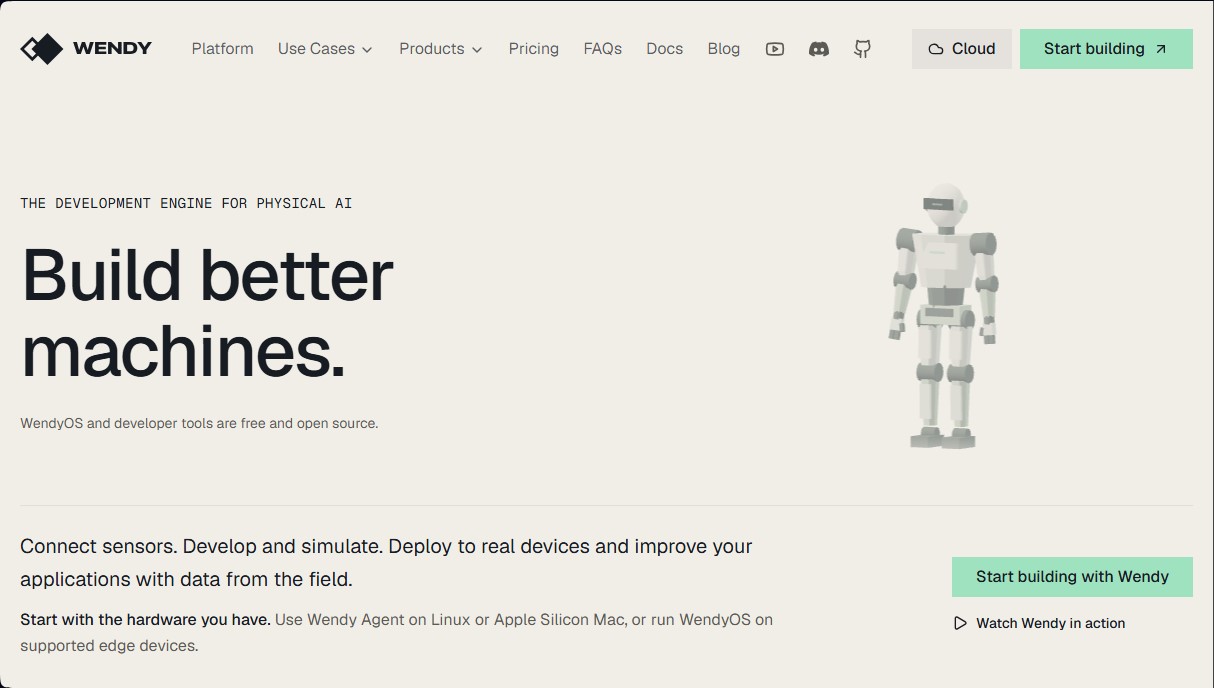Click the Start building header button
The height and width of the screenshot is (688, 1214).
[x=1106, y=49]
